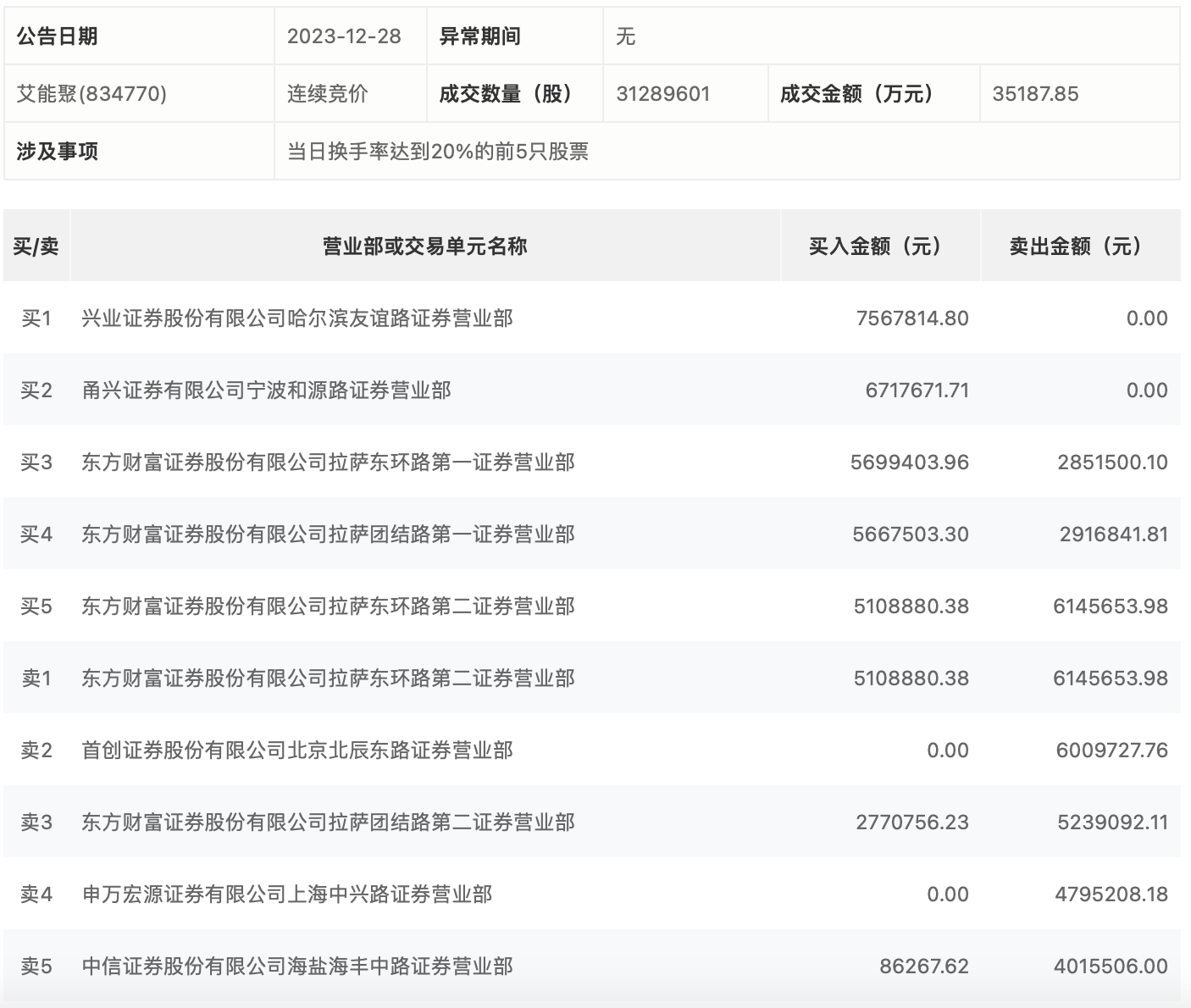This screenshot has width=1191, height=1008.
Task: Select sell amount 5239092.11
Action: (x=1112, y=822)
